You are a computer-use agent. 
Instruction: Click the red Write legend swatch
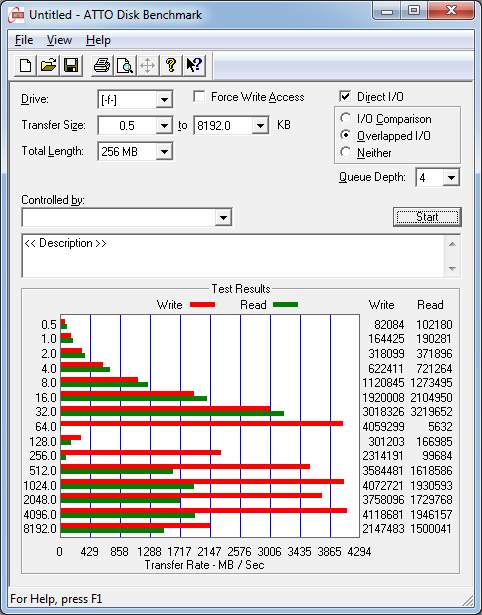click(x=202, y=305)
